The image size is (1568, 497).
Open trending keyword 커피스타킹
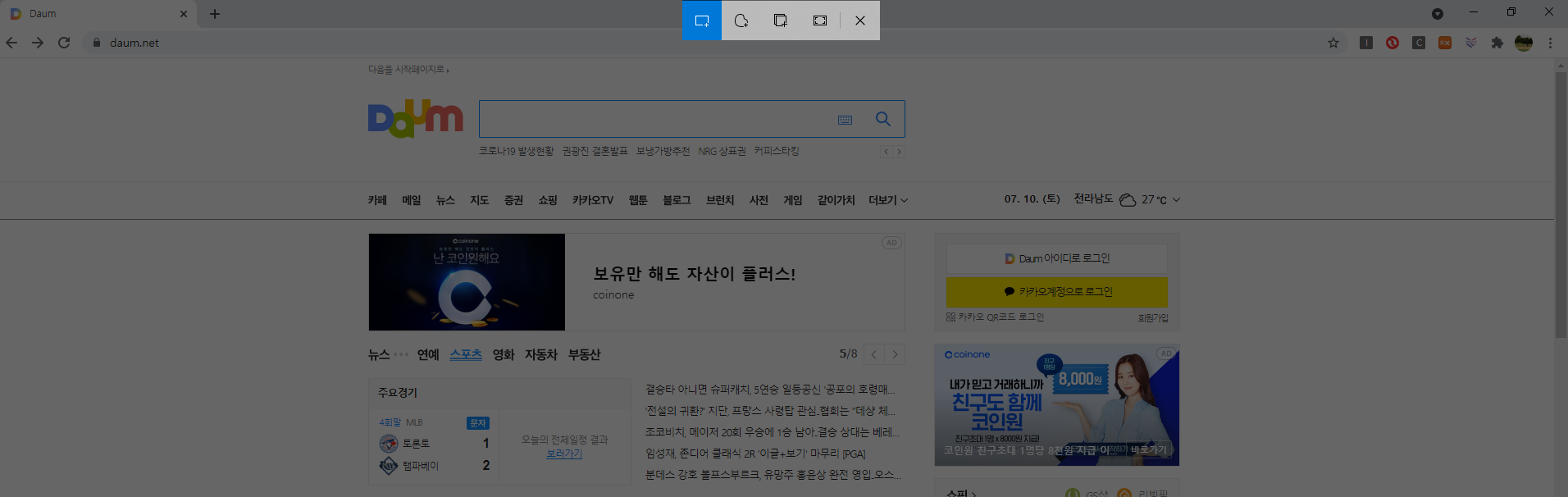coord(777,152)
